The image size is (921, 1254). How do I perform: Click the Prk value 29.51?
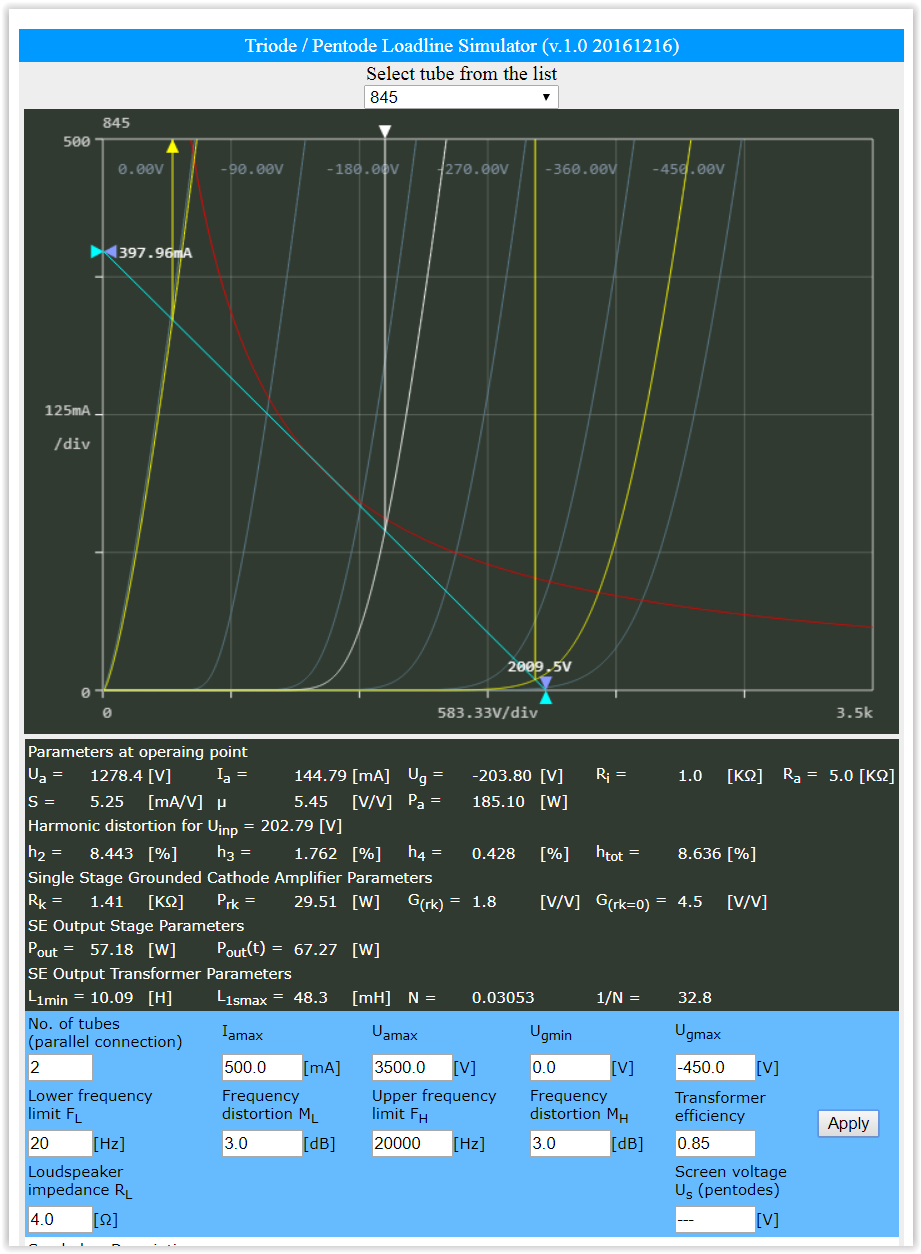click(316, 902)
